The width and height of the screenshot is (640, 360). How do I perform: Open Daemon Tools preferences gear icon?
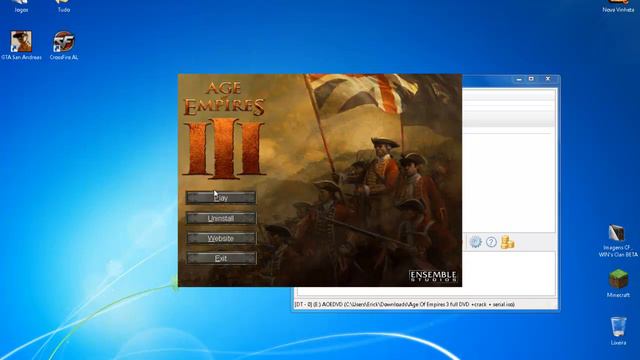475,242
